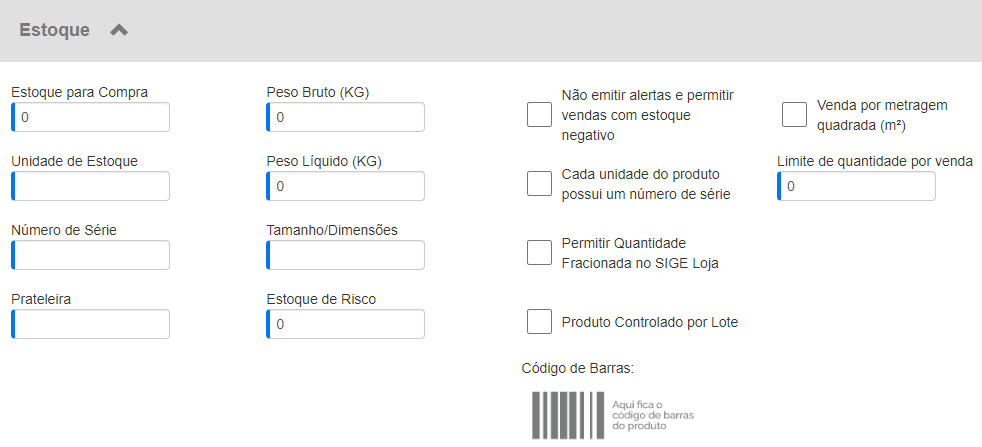
Task: Click into the Prateleira text box
Action: point(90,324)
